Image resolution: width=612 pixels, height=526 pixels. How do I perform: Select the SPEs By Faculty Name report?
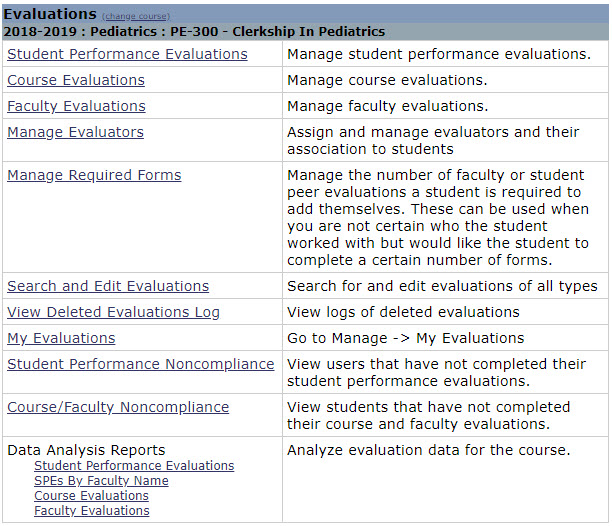[x=101, y=481]
